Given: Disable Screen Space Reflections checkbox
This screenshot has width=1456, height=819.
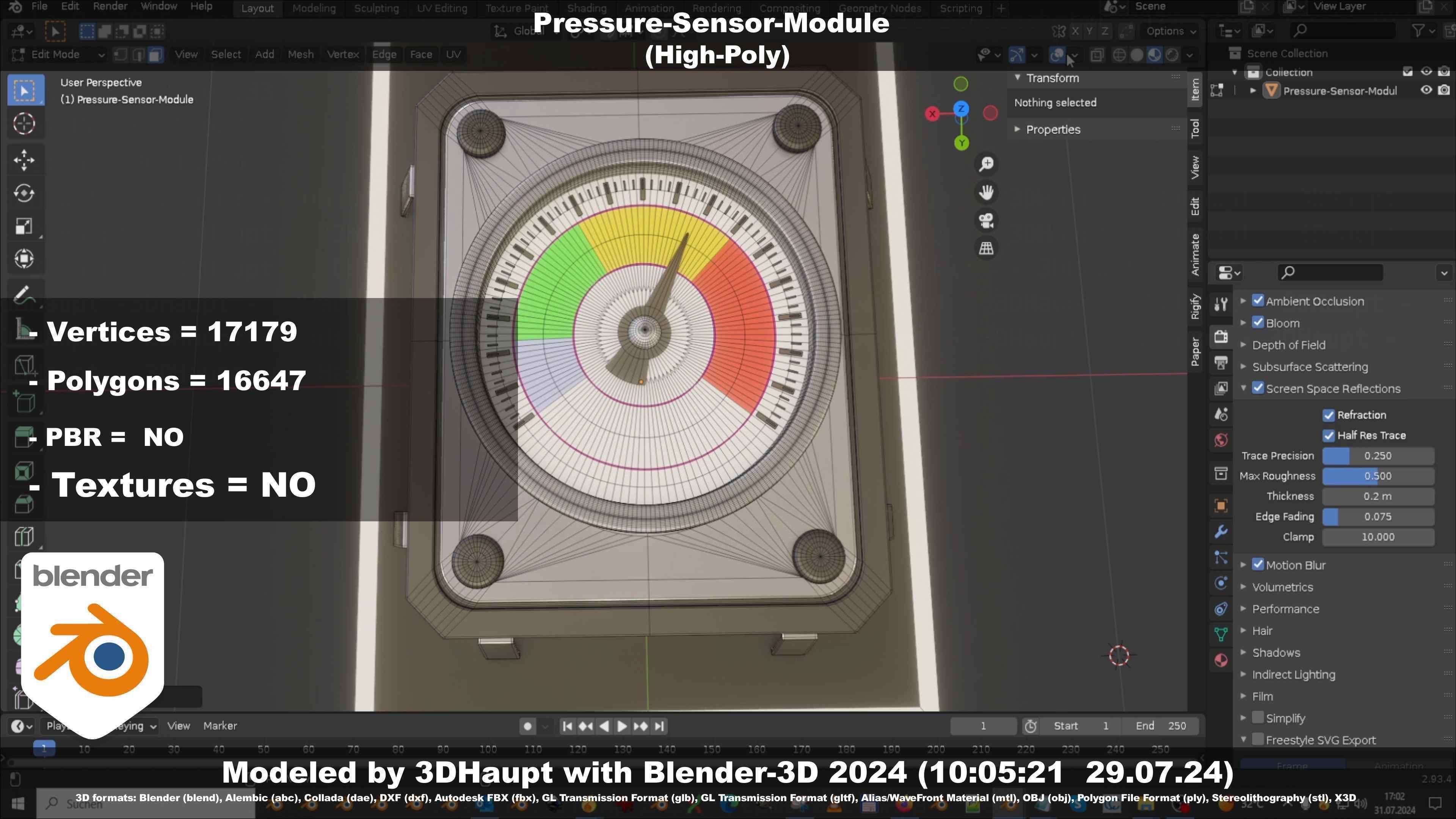Looking at the screenshot, I should click(x=1258, y=389).
